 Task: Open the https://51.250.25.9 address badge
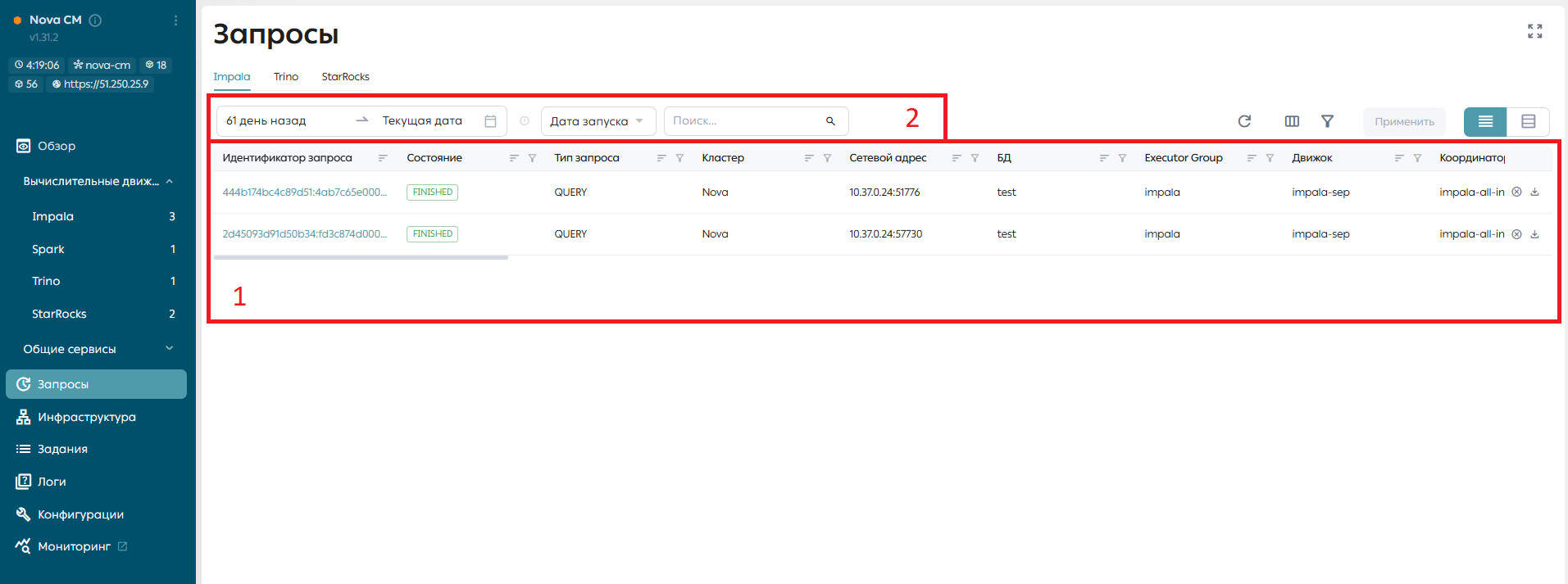point(100,84)
